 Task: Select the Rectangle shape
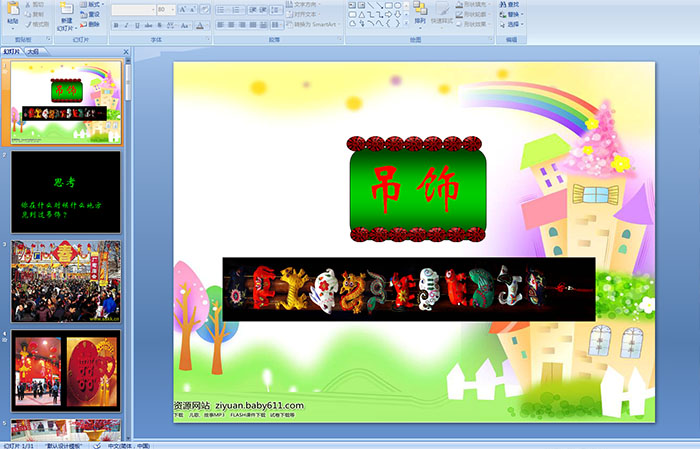(389, 5)
